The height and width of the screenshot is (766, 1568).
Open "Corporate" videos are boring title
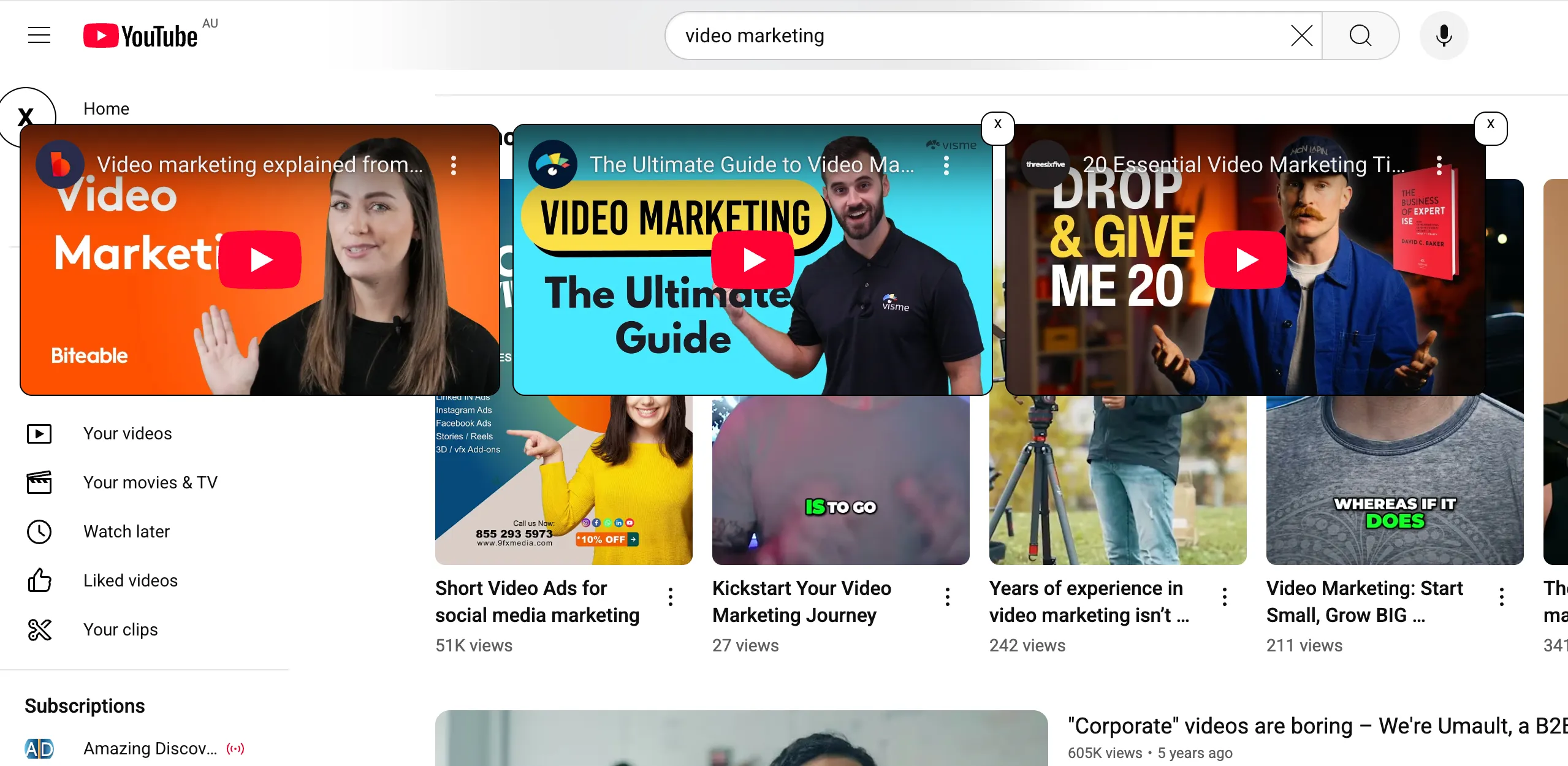tap(1318, 726)
